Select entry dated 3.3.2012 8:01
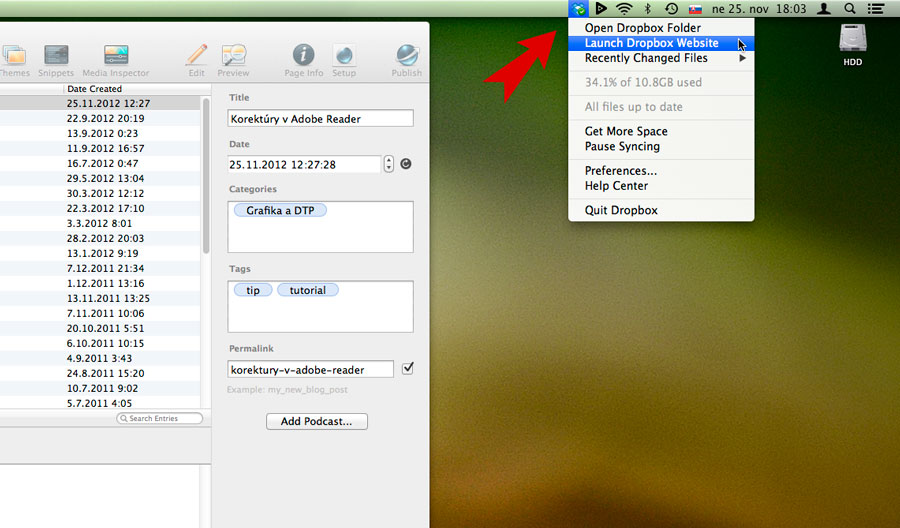This screenshot has height=528, width=900. point(100,223)
